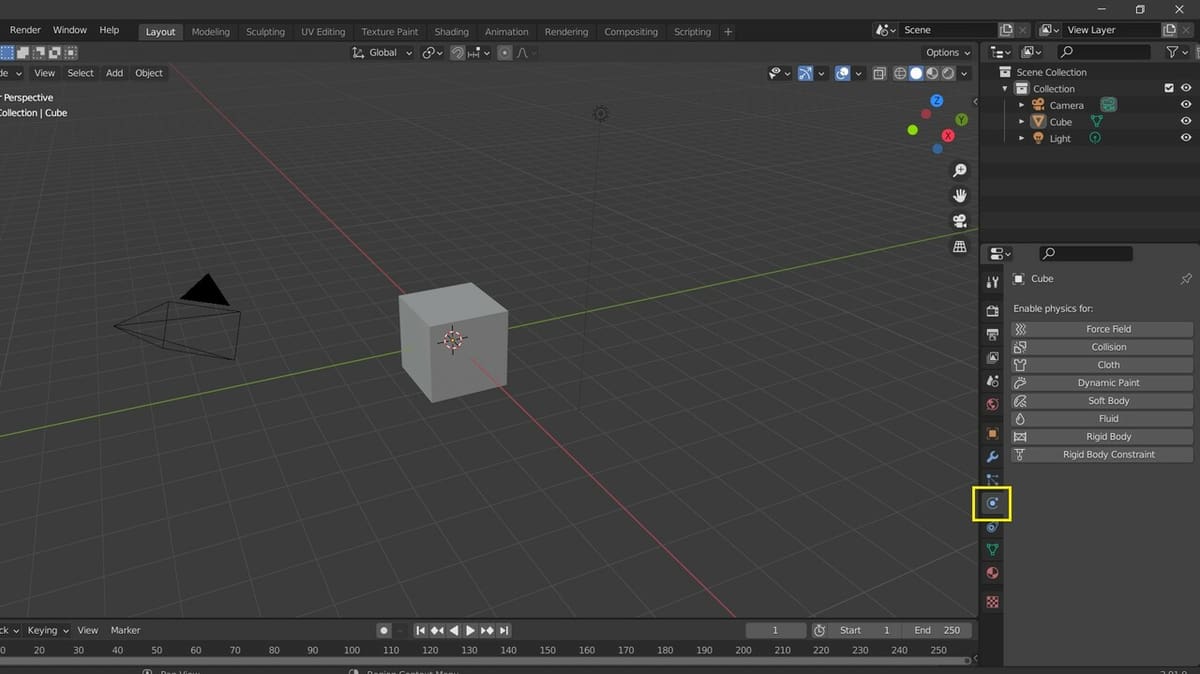Open the View Layer properties tab

click(992, 357)
